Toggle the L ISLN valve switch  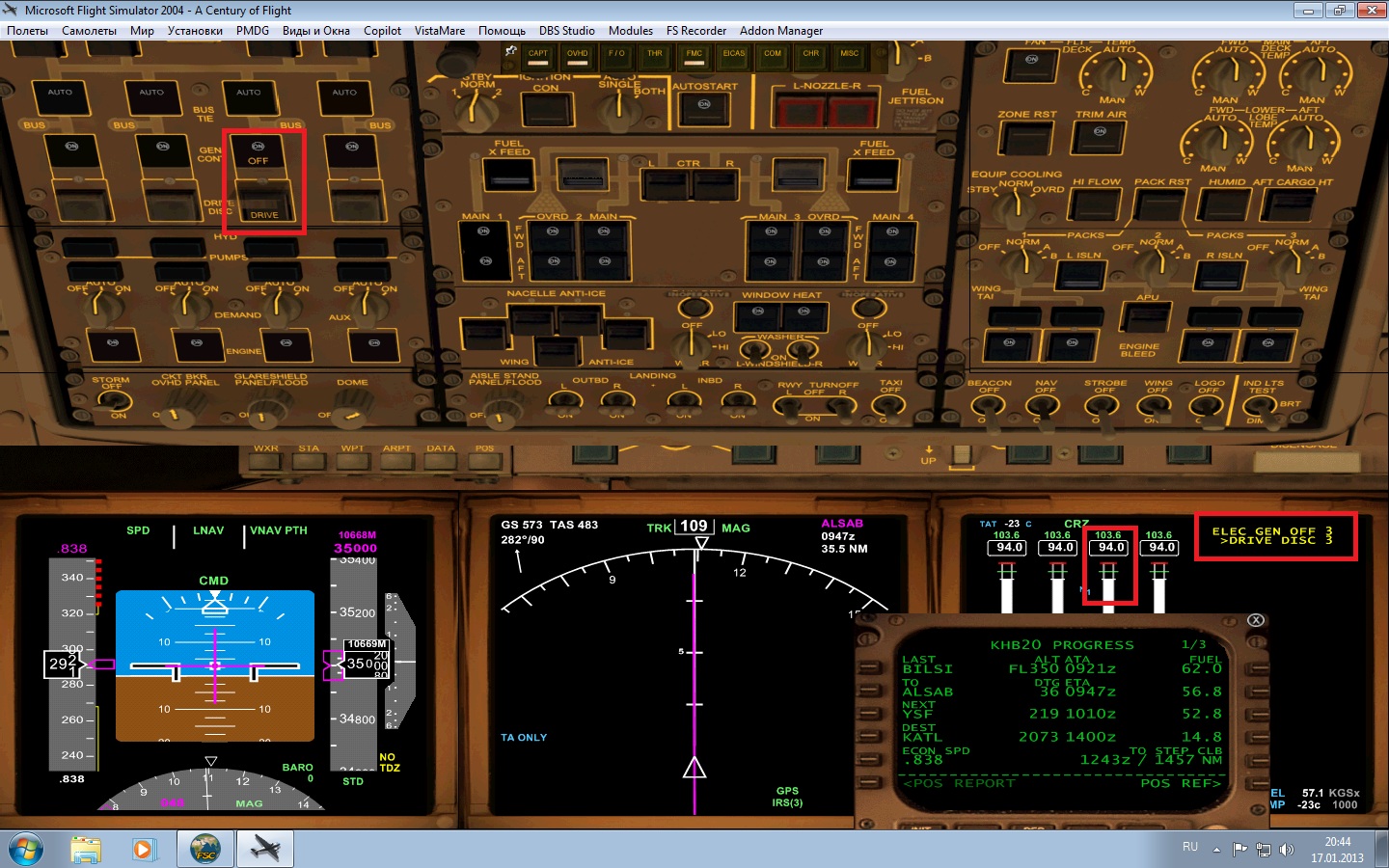tap(1081, 276)
